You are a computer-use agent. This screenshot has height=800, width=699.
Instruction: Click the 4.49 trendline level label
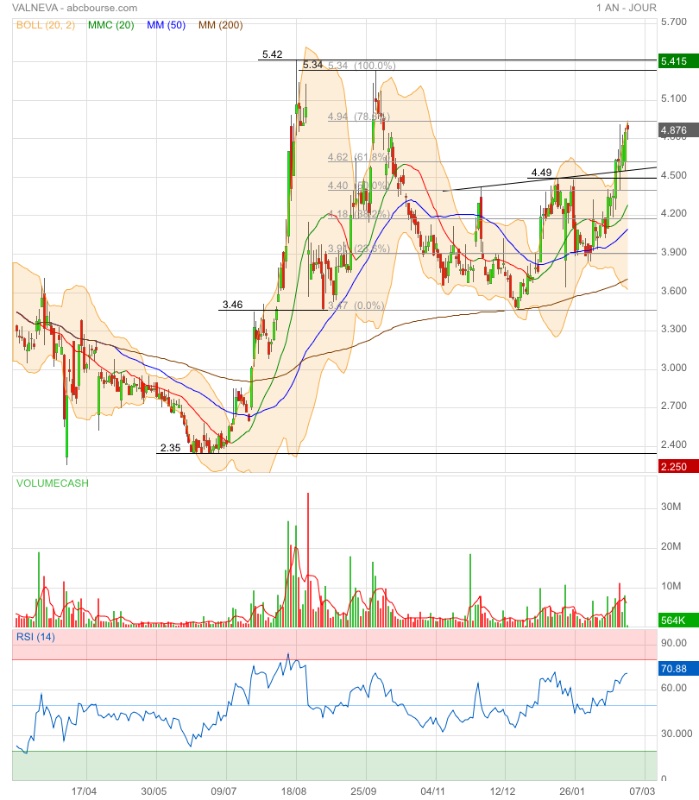pos(541,172)
